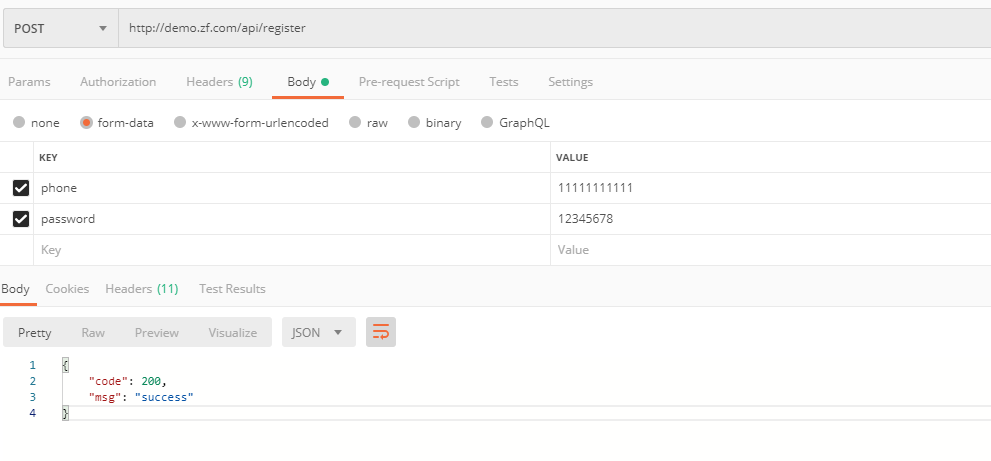Image resolution: width=991 pixels, height=461 pixels.
Task: Click the empty Value placeholder field
Action: point(770,250)
